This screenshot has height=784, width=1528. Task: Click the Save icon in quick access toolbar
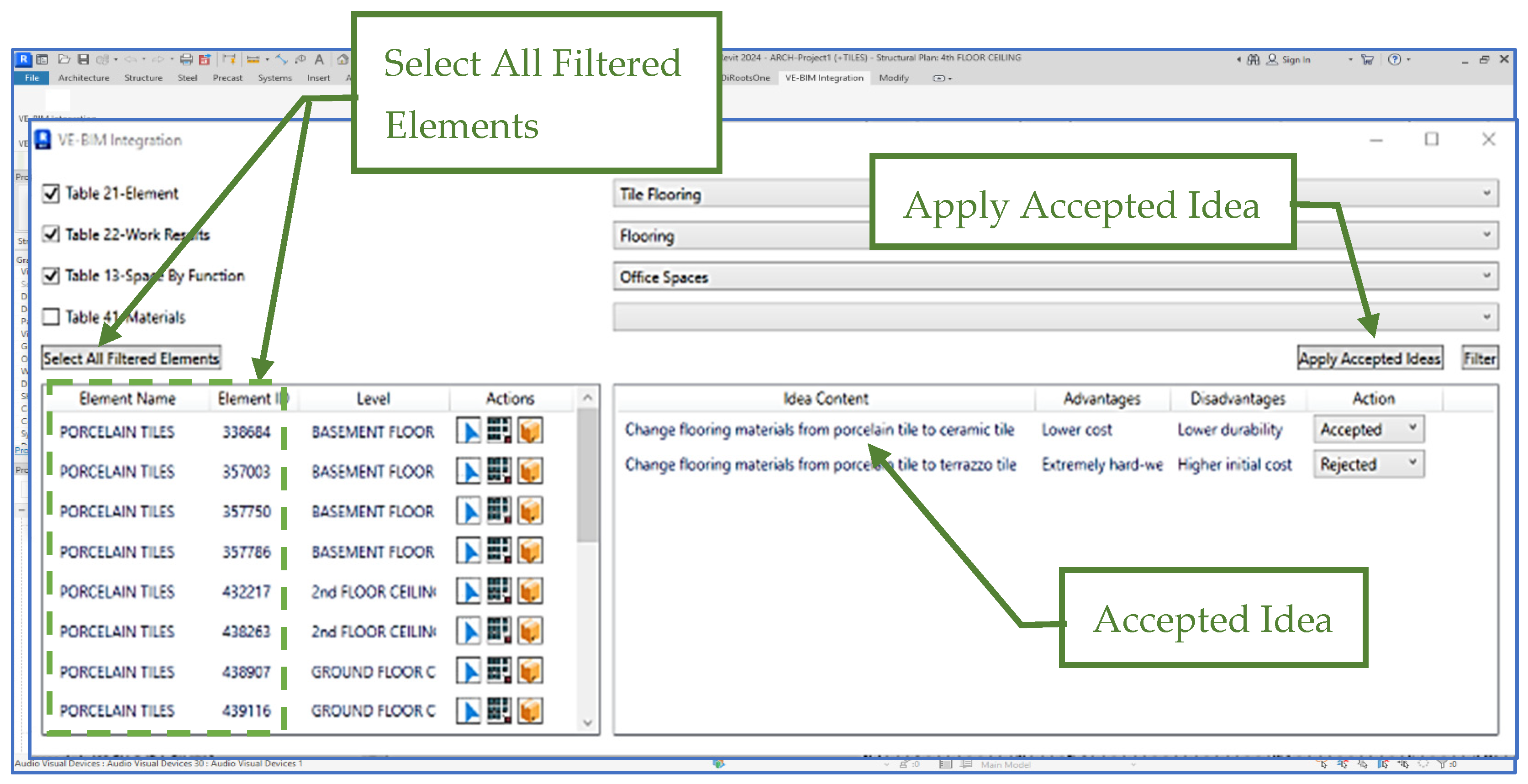pyautogui.click(x=84, y=59)
